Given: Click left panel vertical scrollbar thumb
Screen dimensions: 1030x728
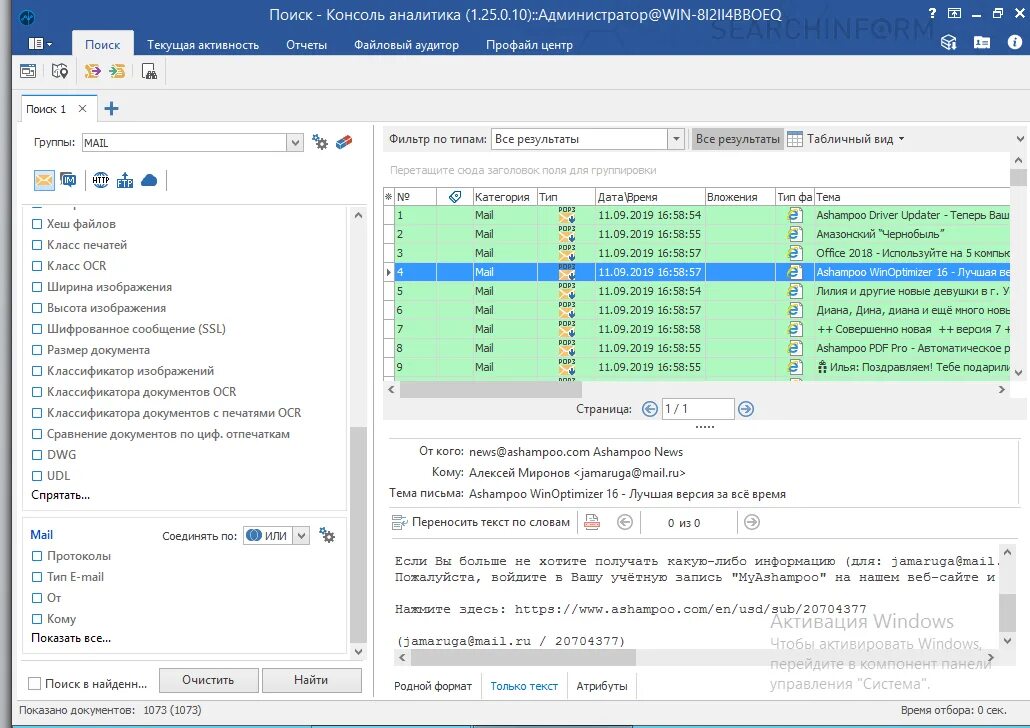Looking at the screenshot, I should (x=358, y=534).
